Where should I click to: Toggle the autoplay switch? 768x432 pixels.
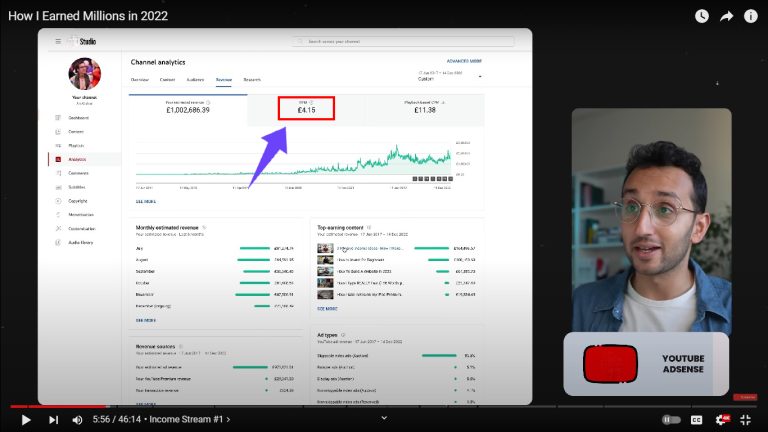671,420
